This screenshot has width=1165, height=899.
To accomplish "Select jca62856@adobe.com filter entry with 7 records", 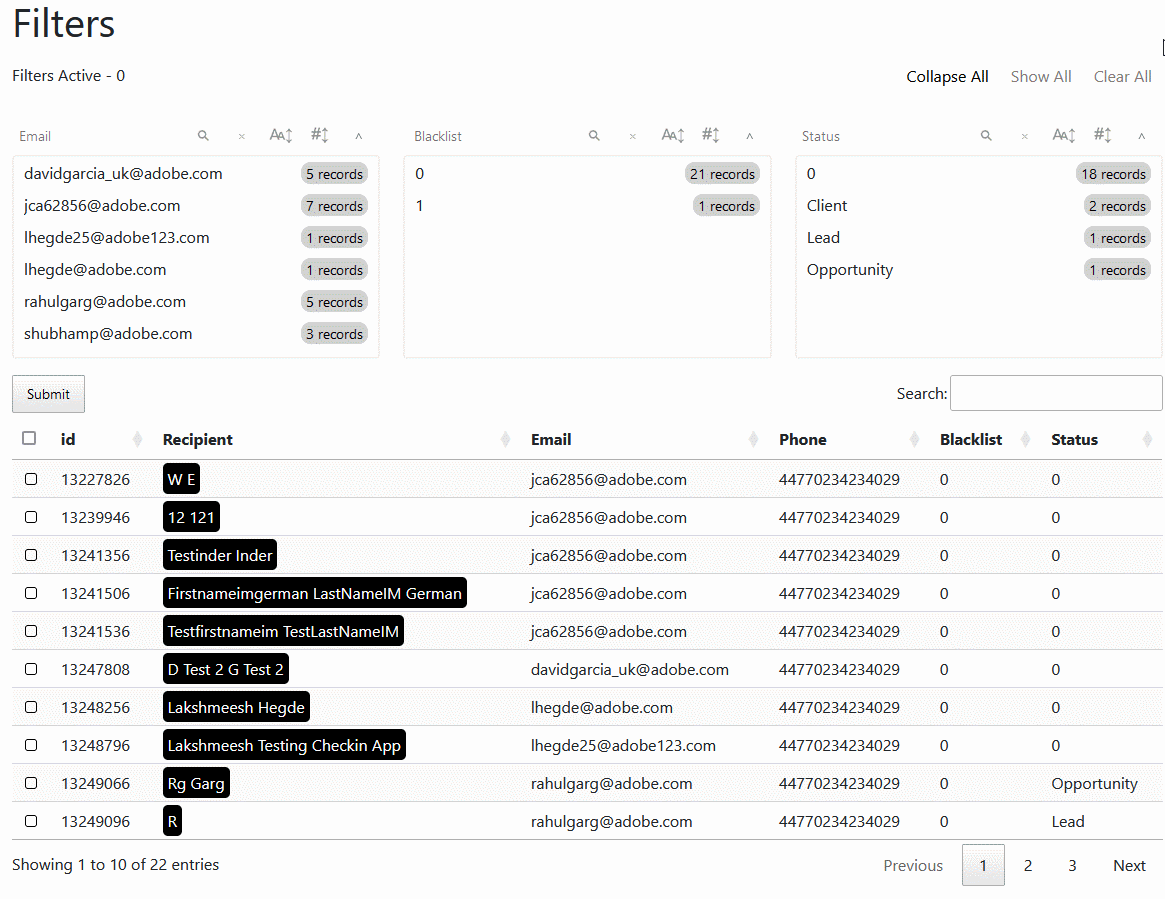I will (195, 206).
